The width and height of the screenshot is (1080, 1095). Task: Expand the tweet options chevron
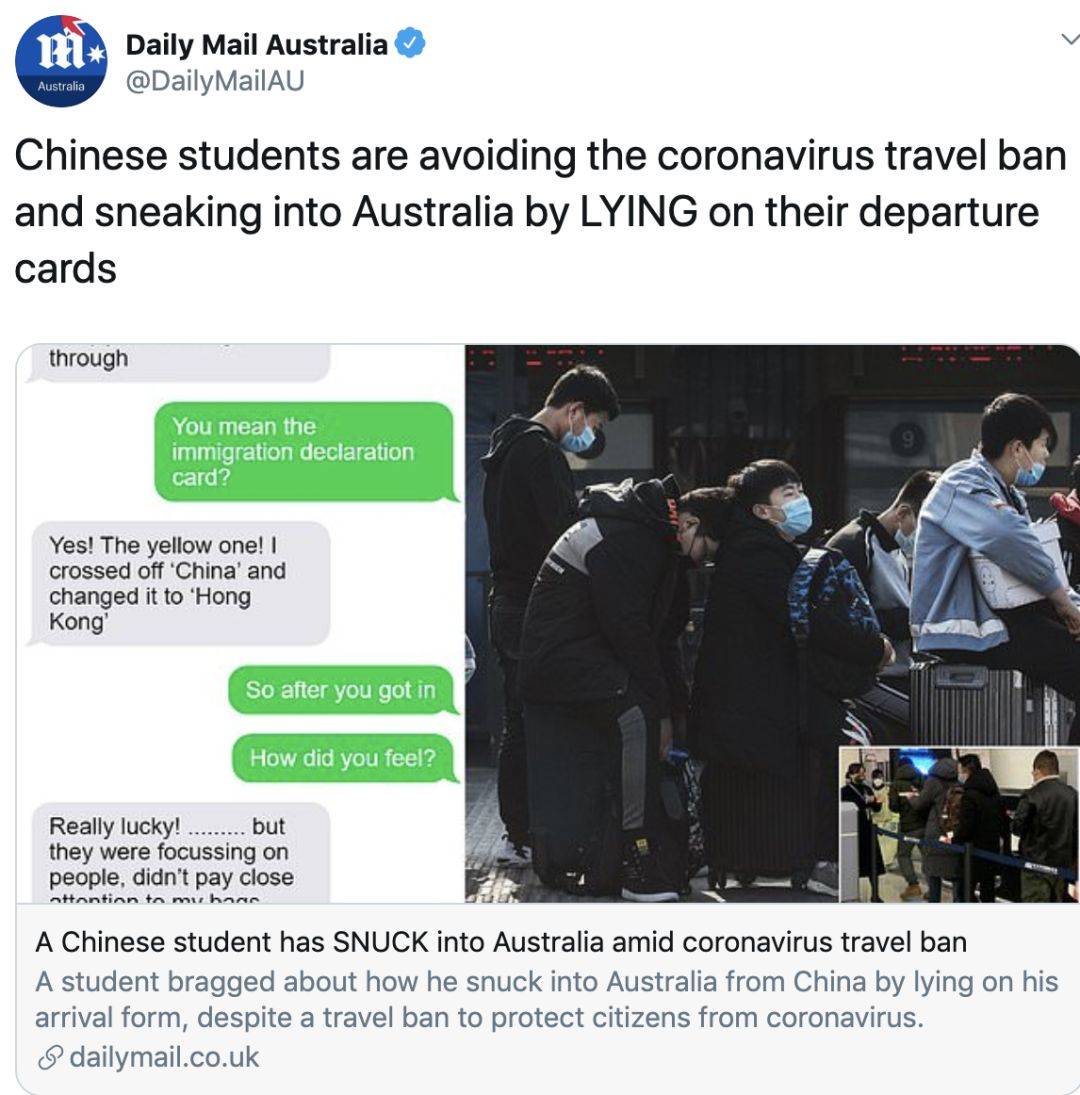1070,39
